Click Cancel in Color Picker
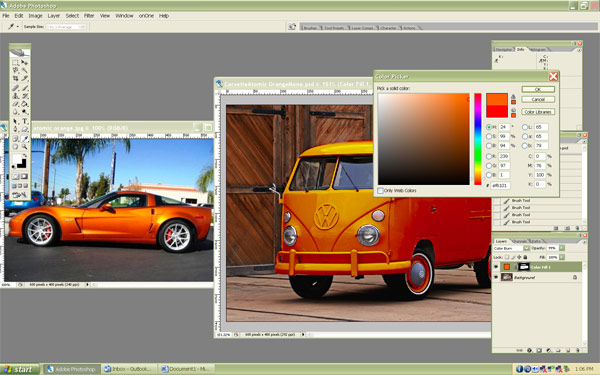 pyautogui.click(x=538, y=99)
